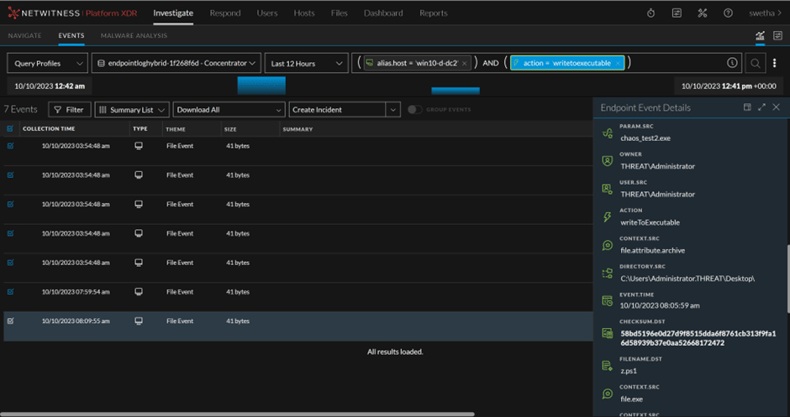Open the three-dot query options menu
This screenshot has height=417, width=790.
[774, 63]
